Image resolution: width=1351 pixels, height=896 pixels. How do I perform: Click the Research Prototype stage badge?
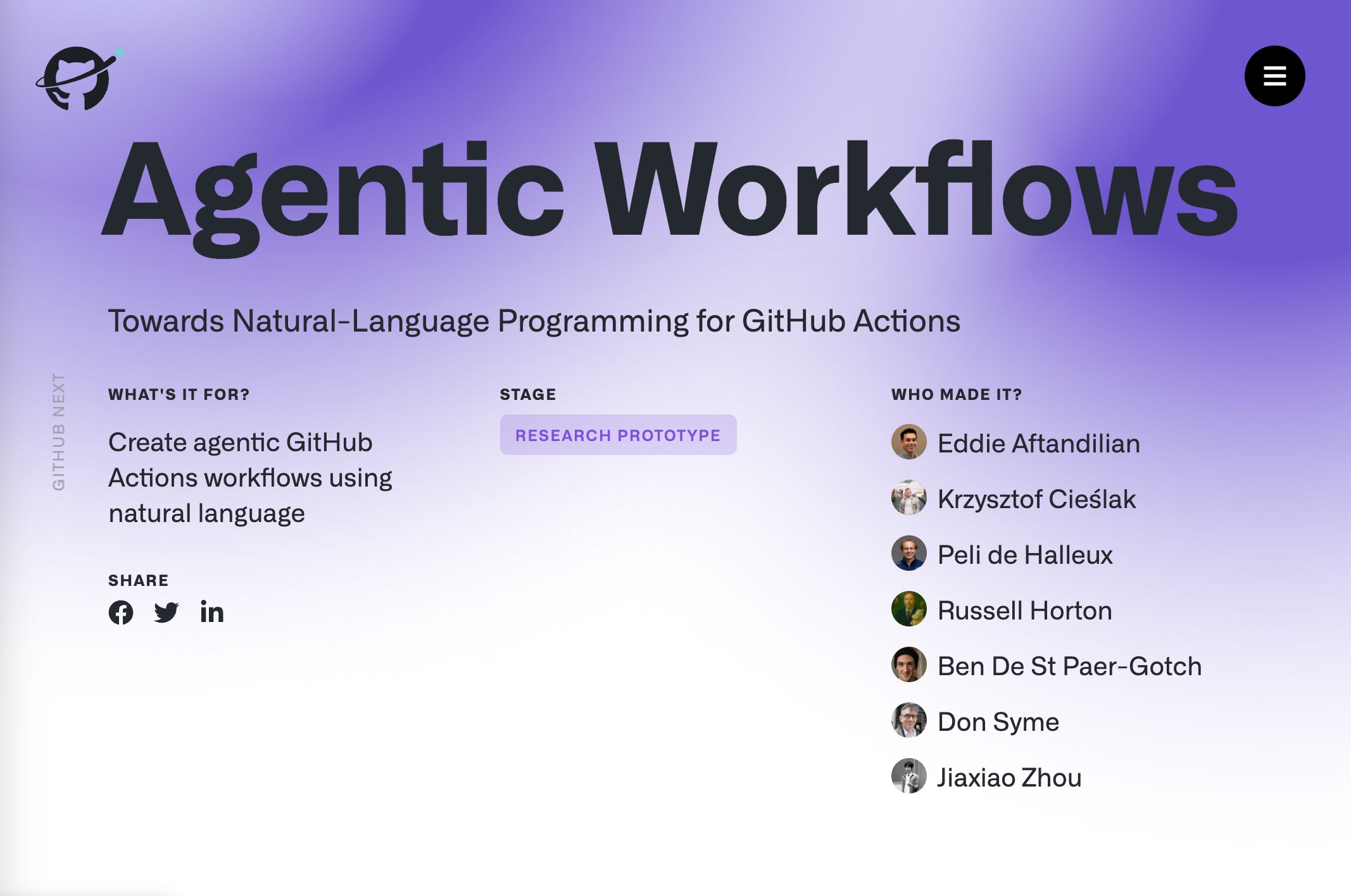pos(618,435)
